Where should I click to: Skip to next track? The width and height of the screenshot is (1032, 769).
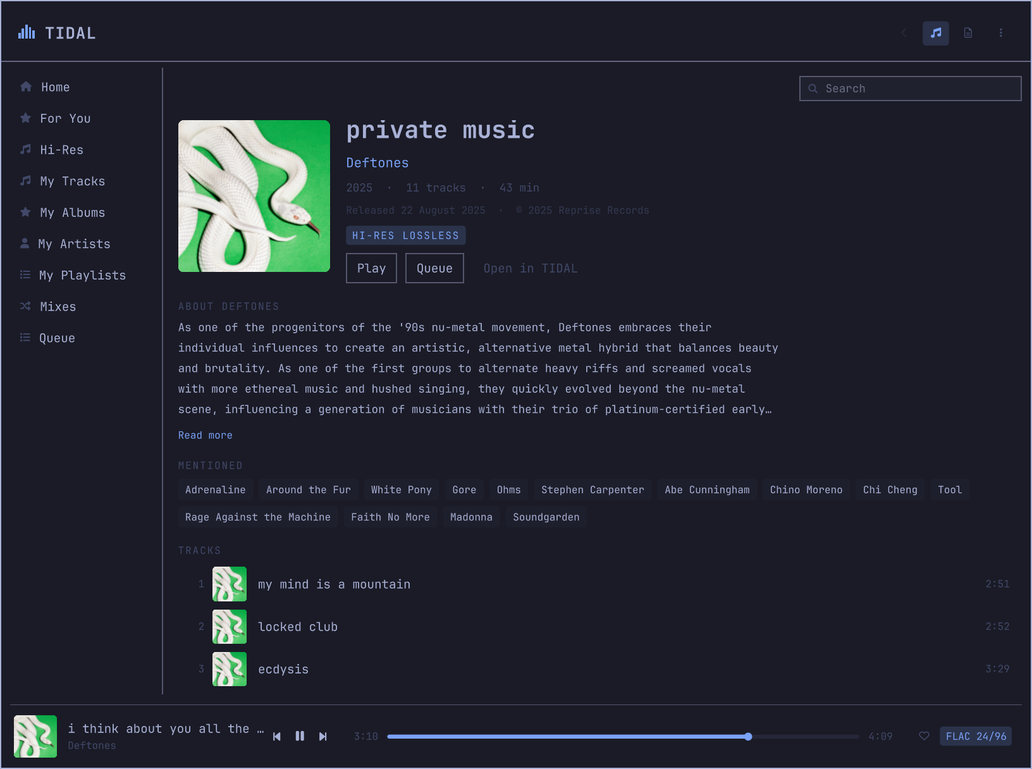pyautogui.click(x=322, y=737)
